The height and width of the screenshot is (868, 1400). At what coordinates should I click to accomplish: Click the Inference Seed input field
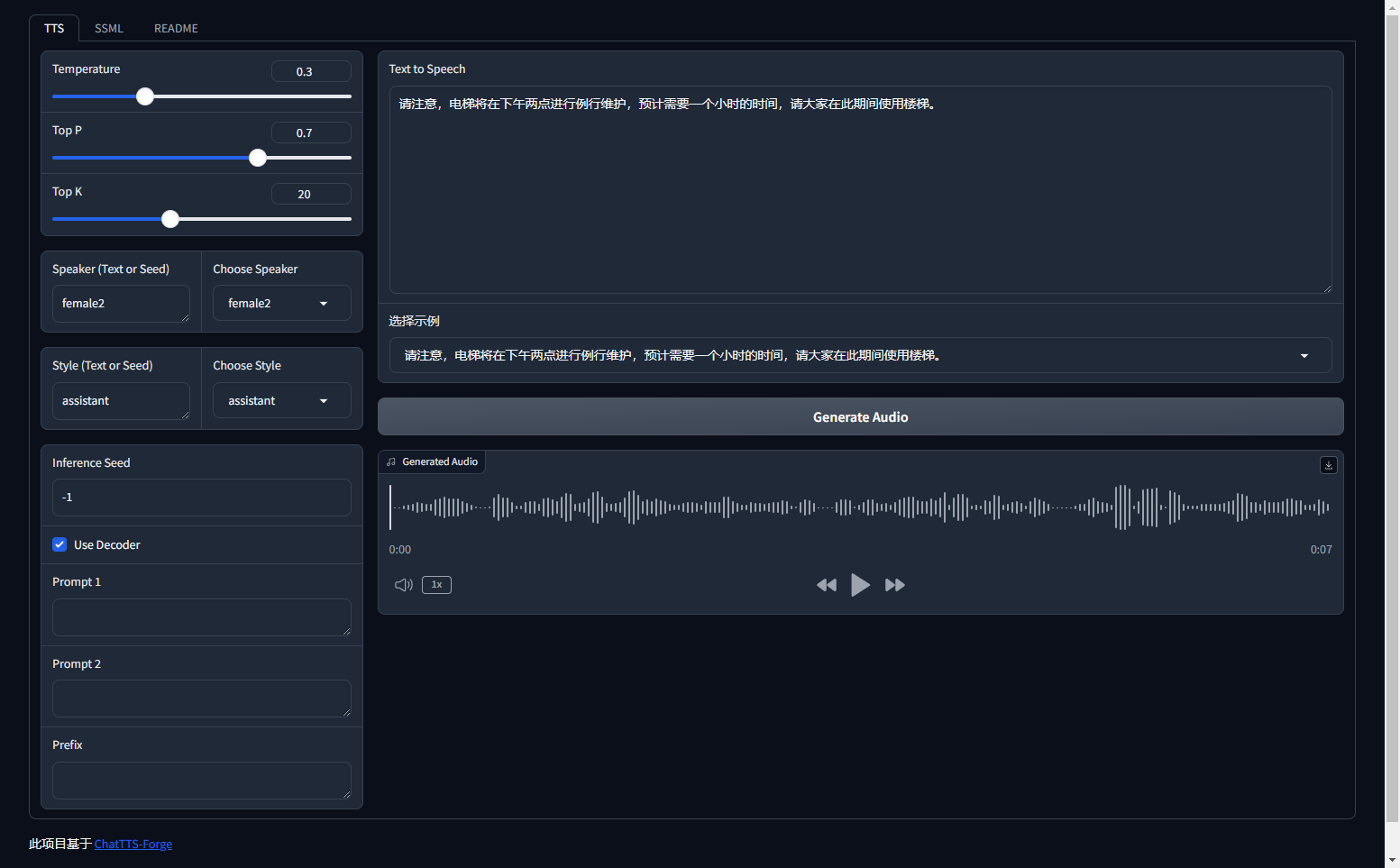(201, 498)
